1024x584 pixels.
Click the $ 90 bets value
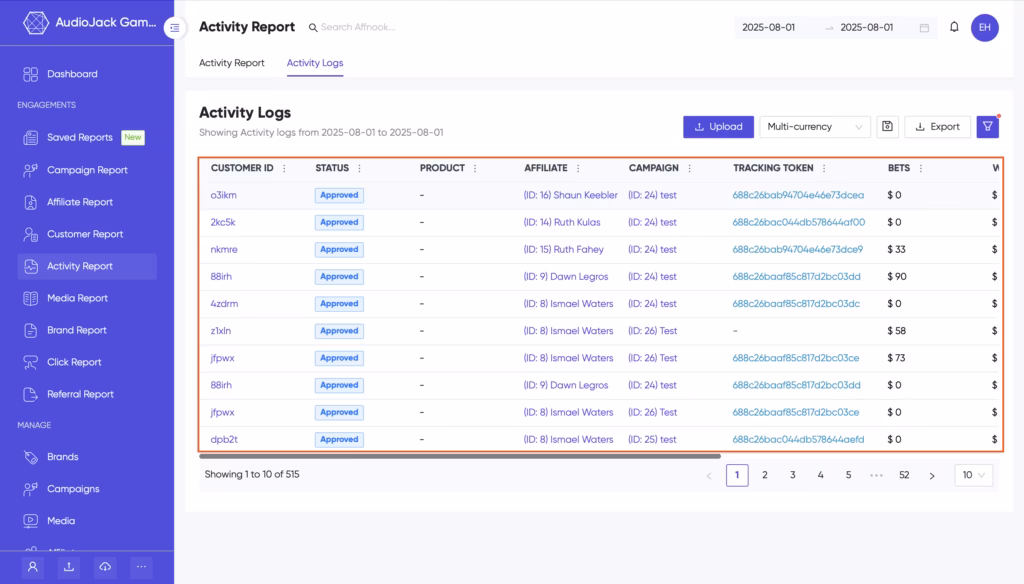tap(897, 276)
